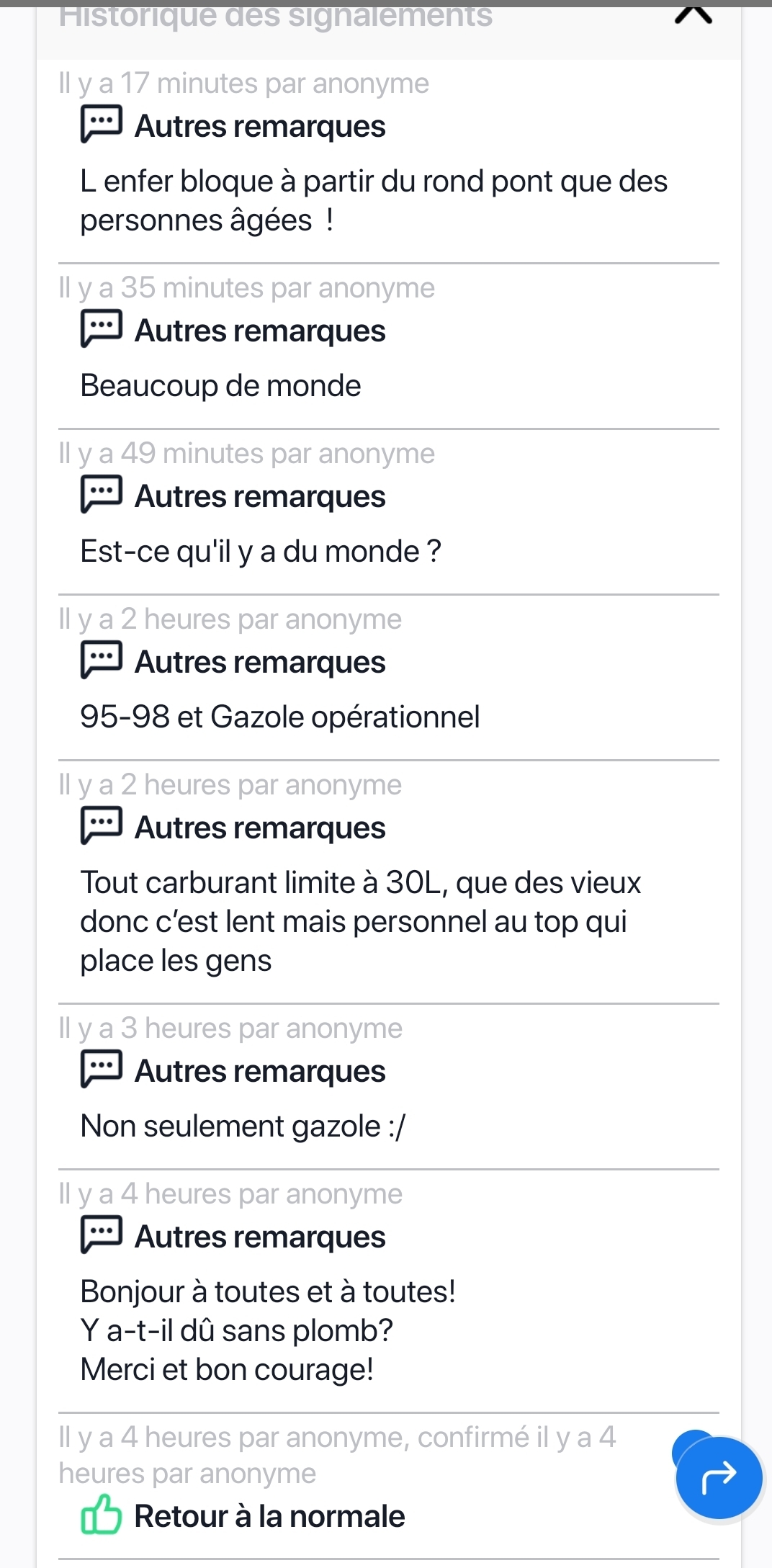The height and width of the screenshot is (1568, 772).
Task: Click thumbs-up icon for Retour à la normale
Action: [101, 1514]
